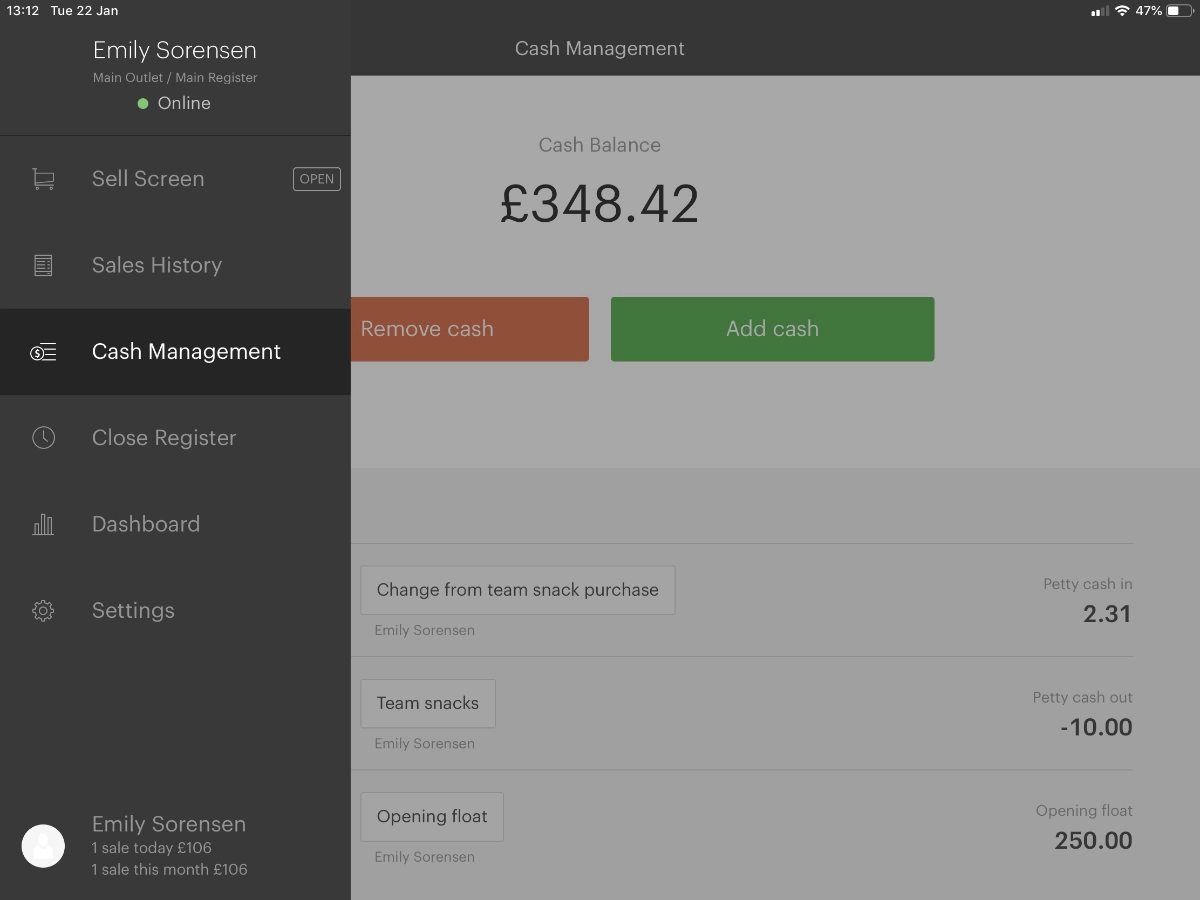
Task: Tap the 13:12 clock in status bar
Action: (22, 11)
